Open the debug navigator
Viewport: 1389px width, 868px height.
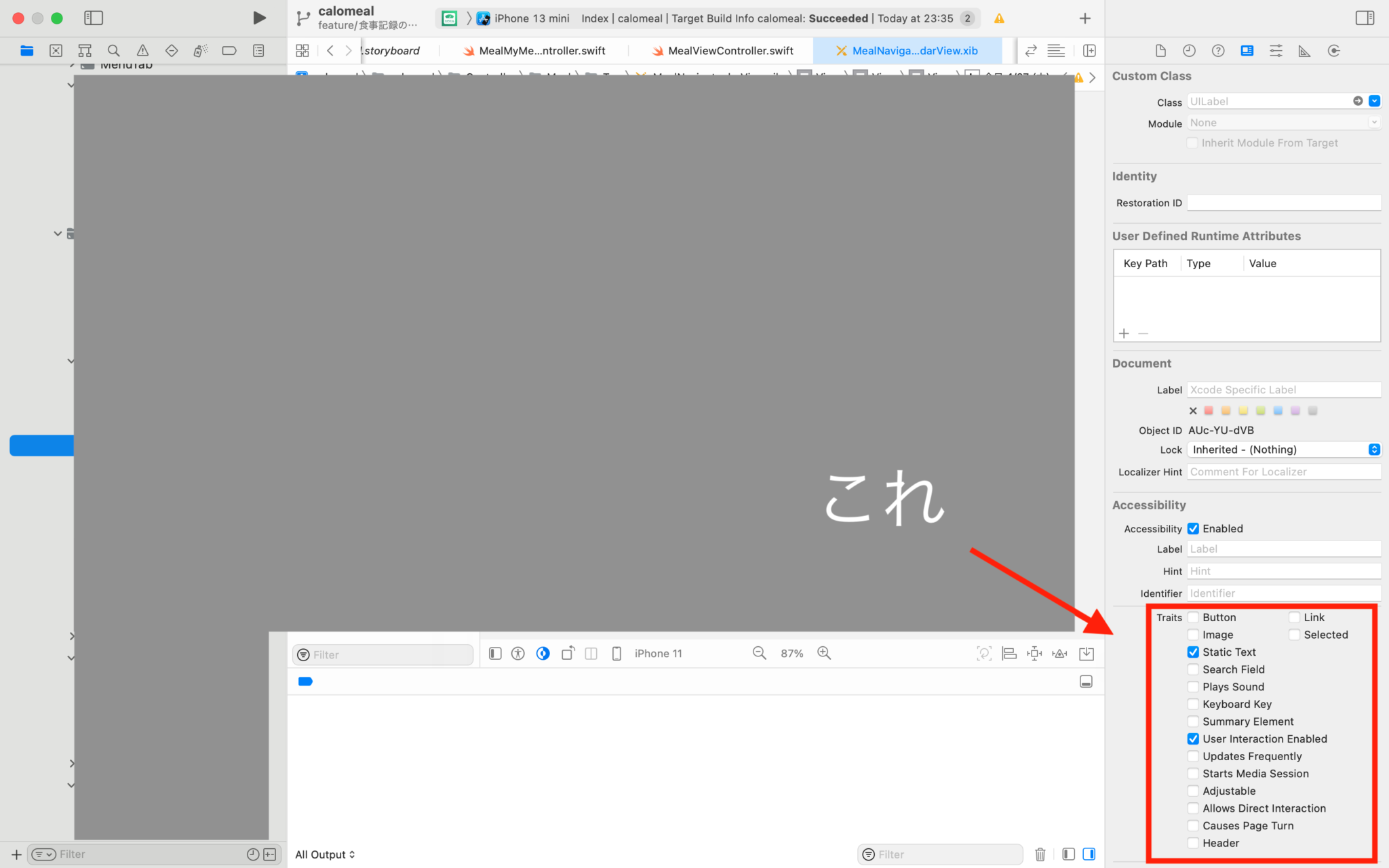pos(200,50)
